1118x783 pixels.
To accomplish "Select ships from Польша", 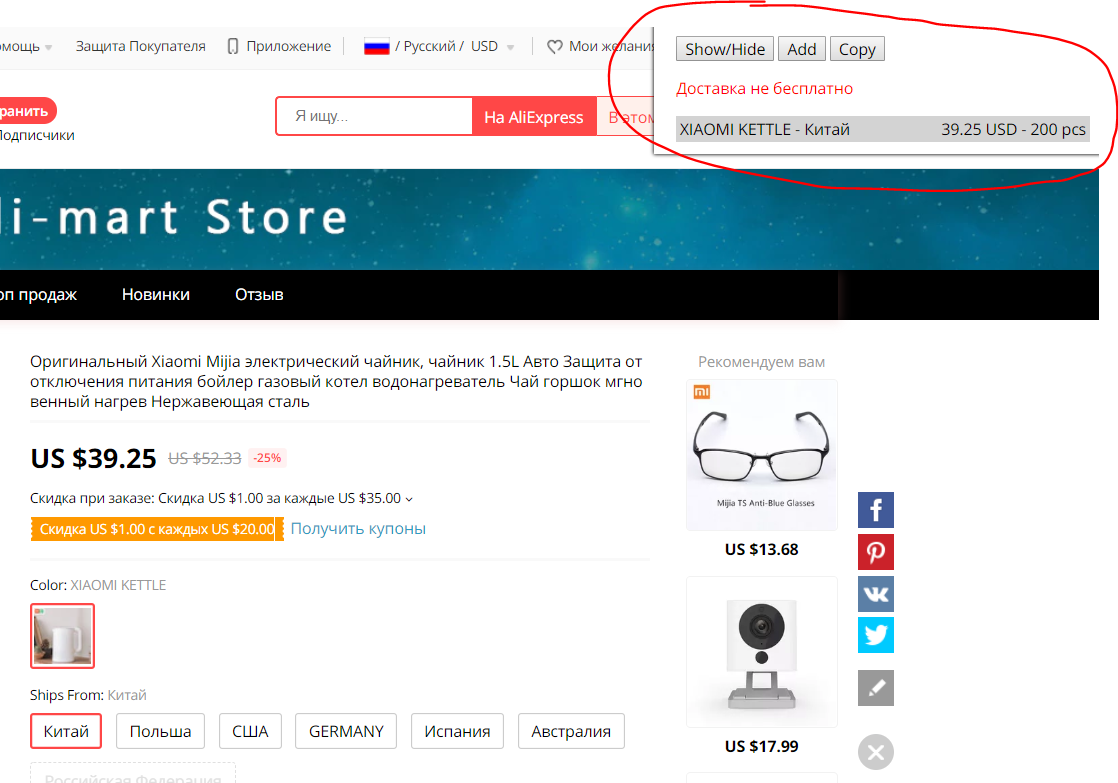I will pyautogui.click(x=160, y=731).
